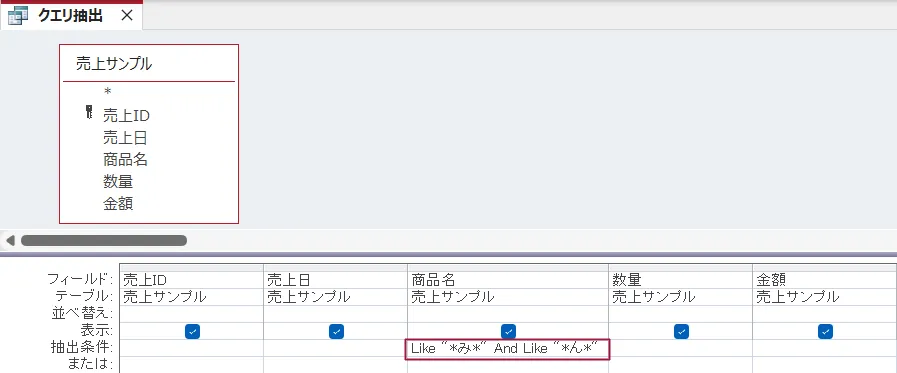The image size is (897, 373).
Task: Click the 並べ替え cell for 数量
Action: (x=680, y=314)
